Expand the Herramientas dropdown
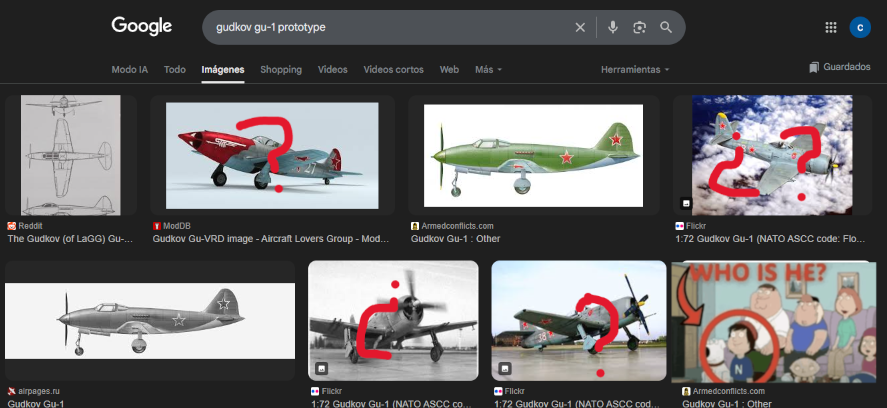This screenshot has height=408, width=887. (x=635, y=70)
